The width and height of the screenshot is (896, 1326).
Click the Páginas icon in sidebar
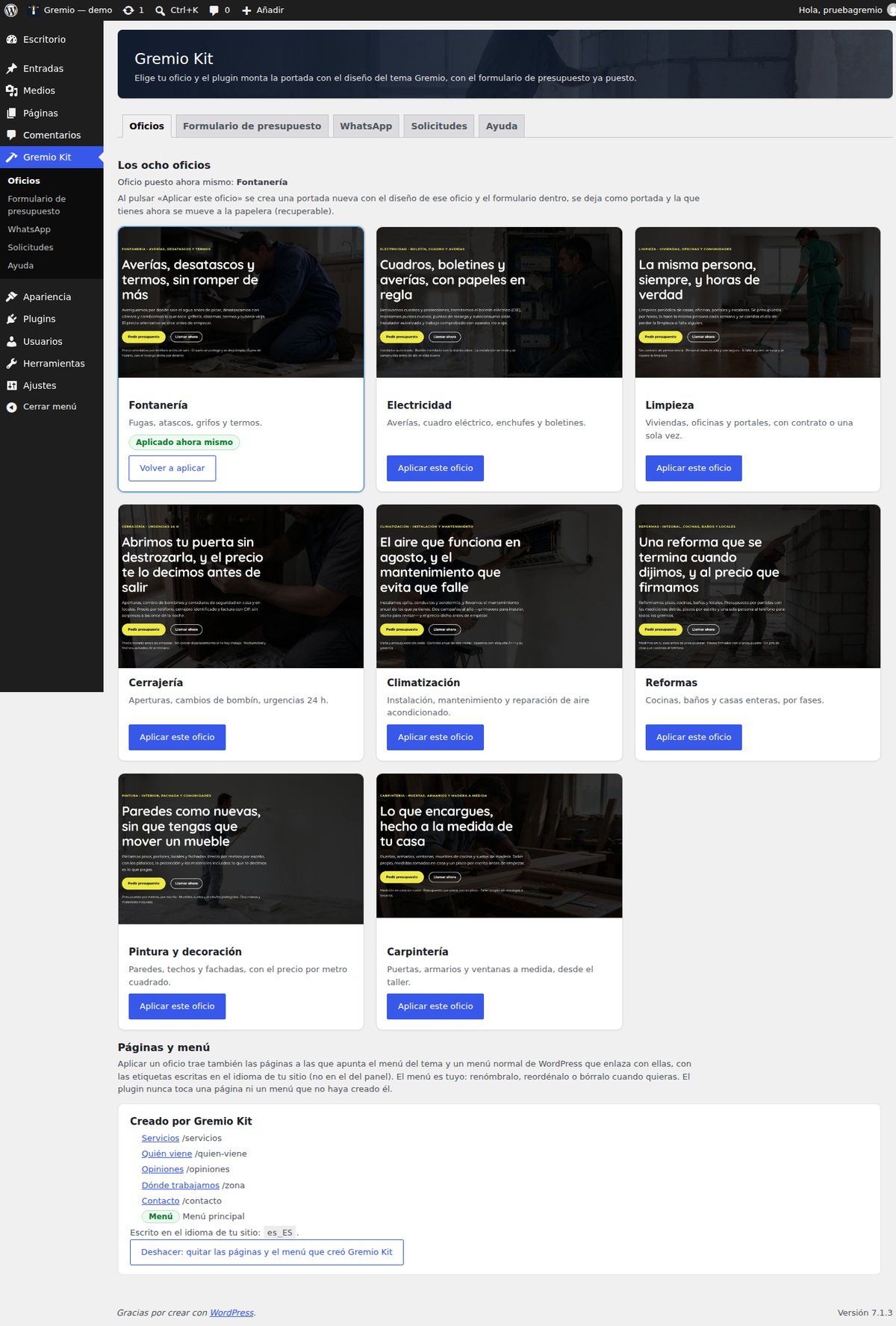pos(11,113)
